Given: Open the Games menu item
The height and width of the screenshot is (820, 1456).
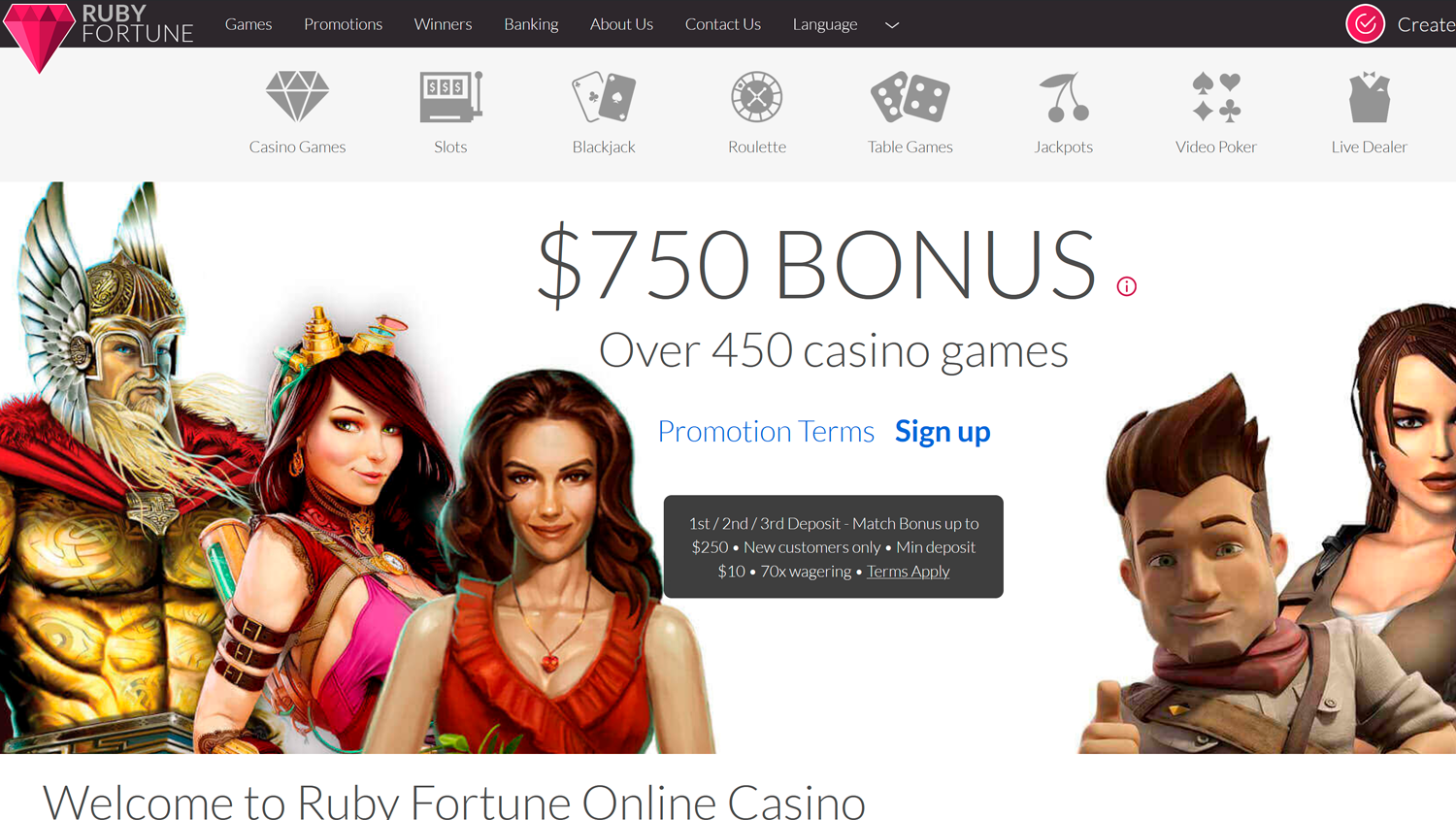Looking at the screenshot, I should pos(248,24).
